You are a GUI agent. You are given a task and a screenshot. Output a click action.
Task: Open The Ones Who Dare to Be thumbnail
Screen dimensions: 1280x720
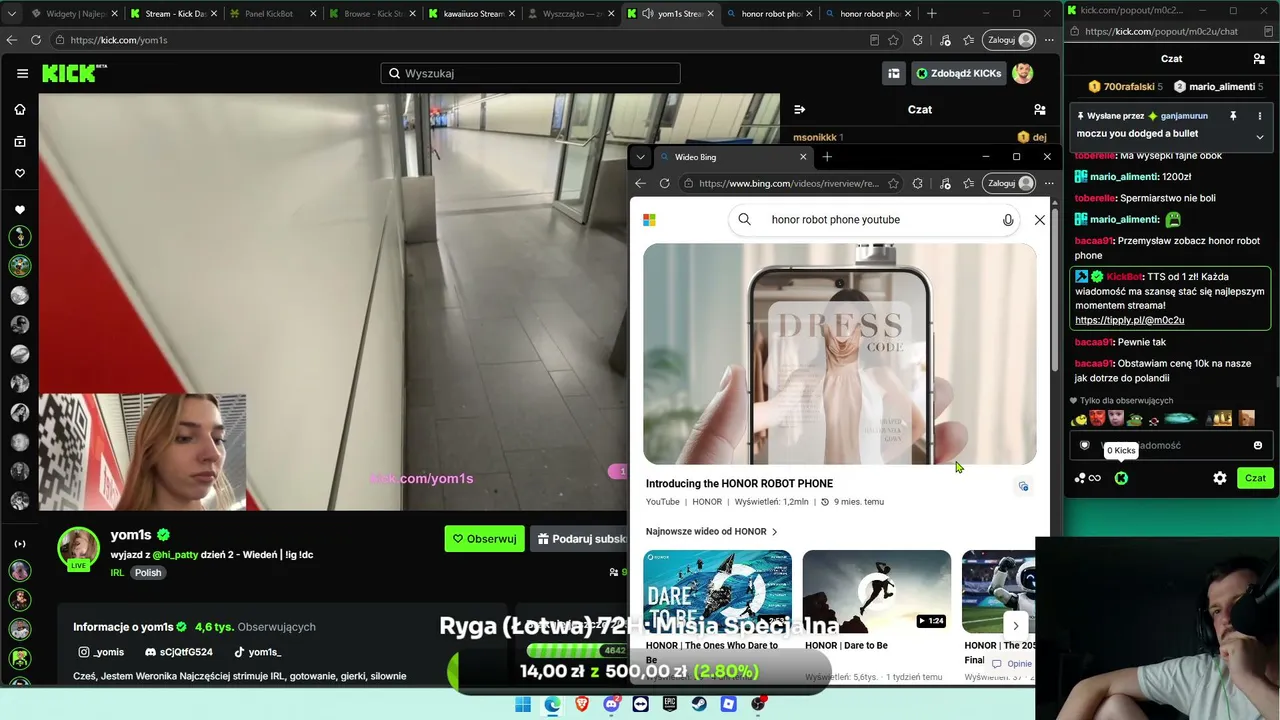(718, 591)
